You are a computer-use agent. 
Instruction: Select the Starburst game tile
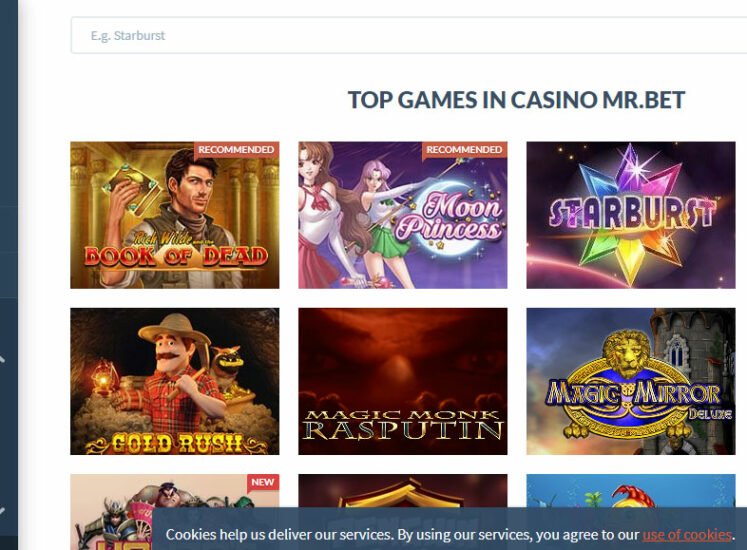(x=631, y=215)
